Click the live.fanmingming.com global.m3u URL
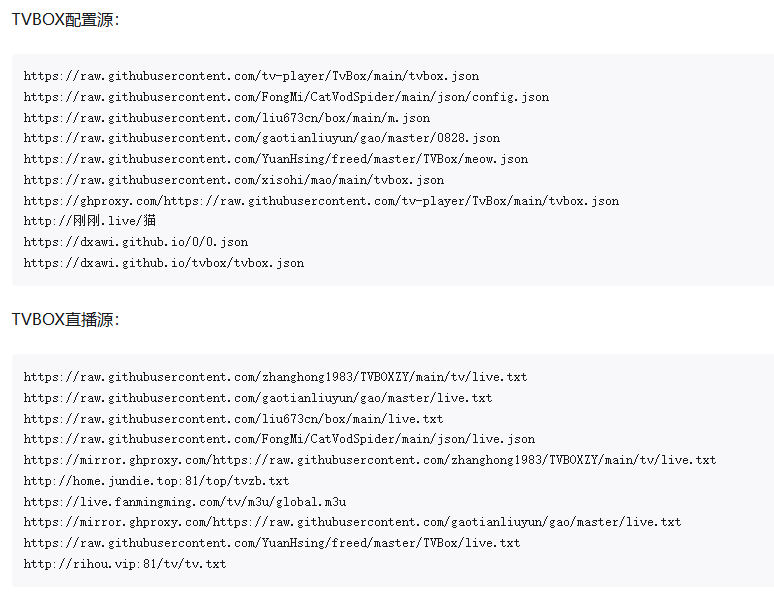This screenshot has width=774, height=595. (185, 502)
